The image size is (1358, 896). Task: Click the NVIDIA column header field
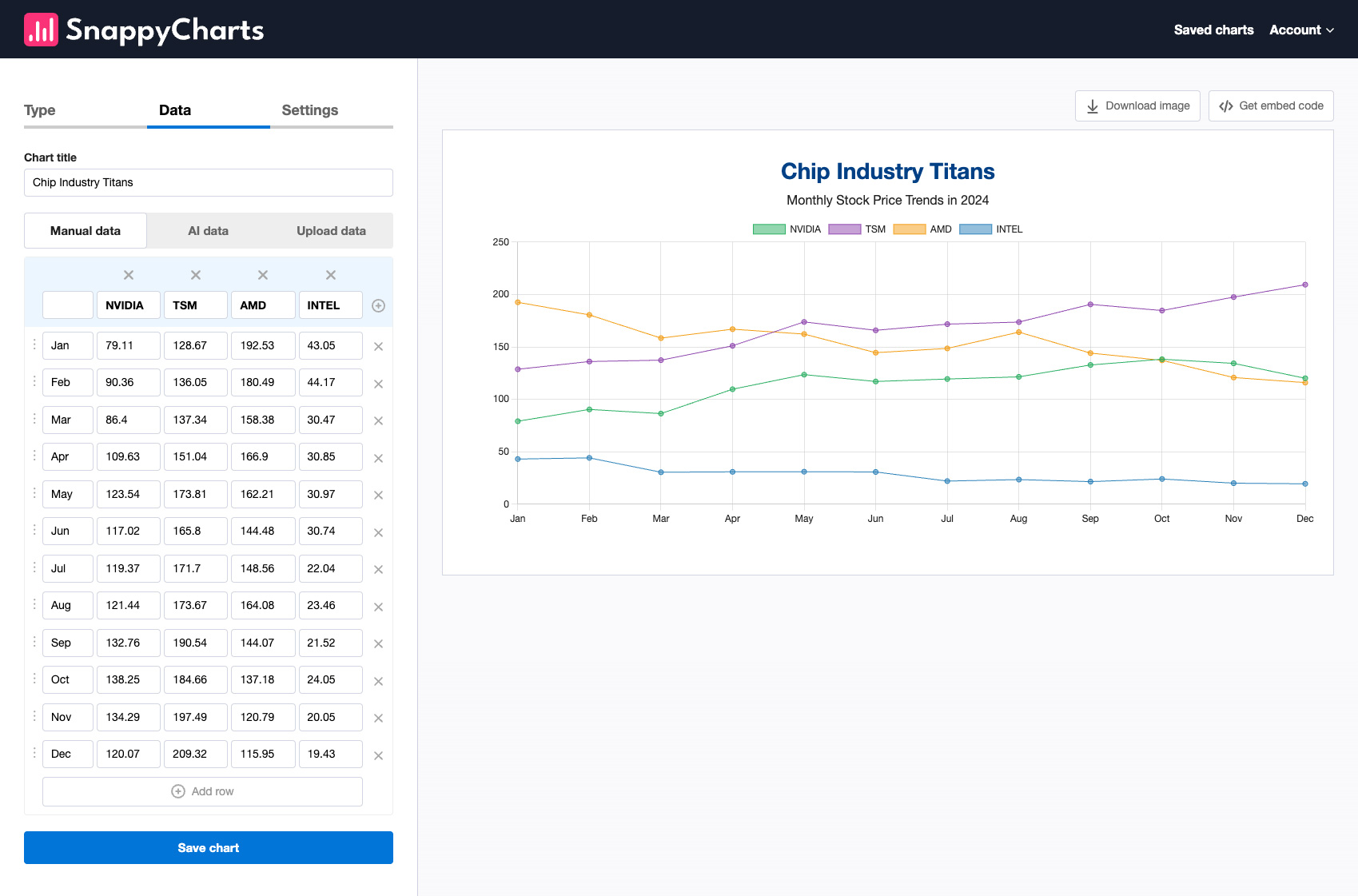pyautogui.click(x=129, y=305)
